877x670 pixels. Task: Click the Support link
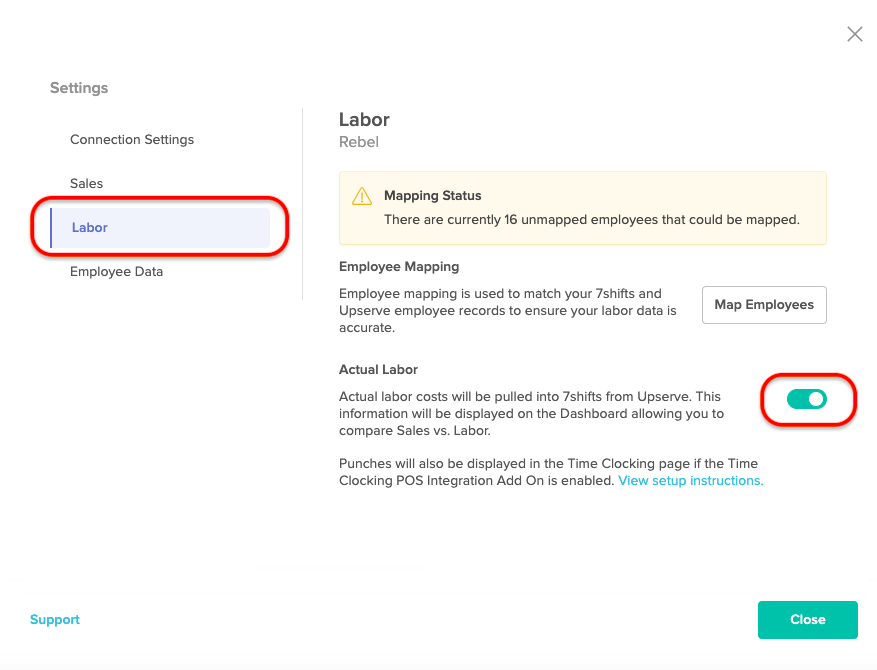click(x=55, y=620)
